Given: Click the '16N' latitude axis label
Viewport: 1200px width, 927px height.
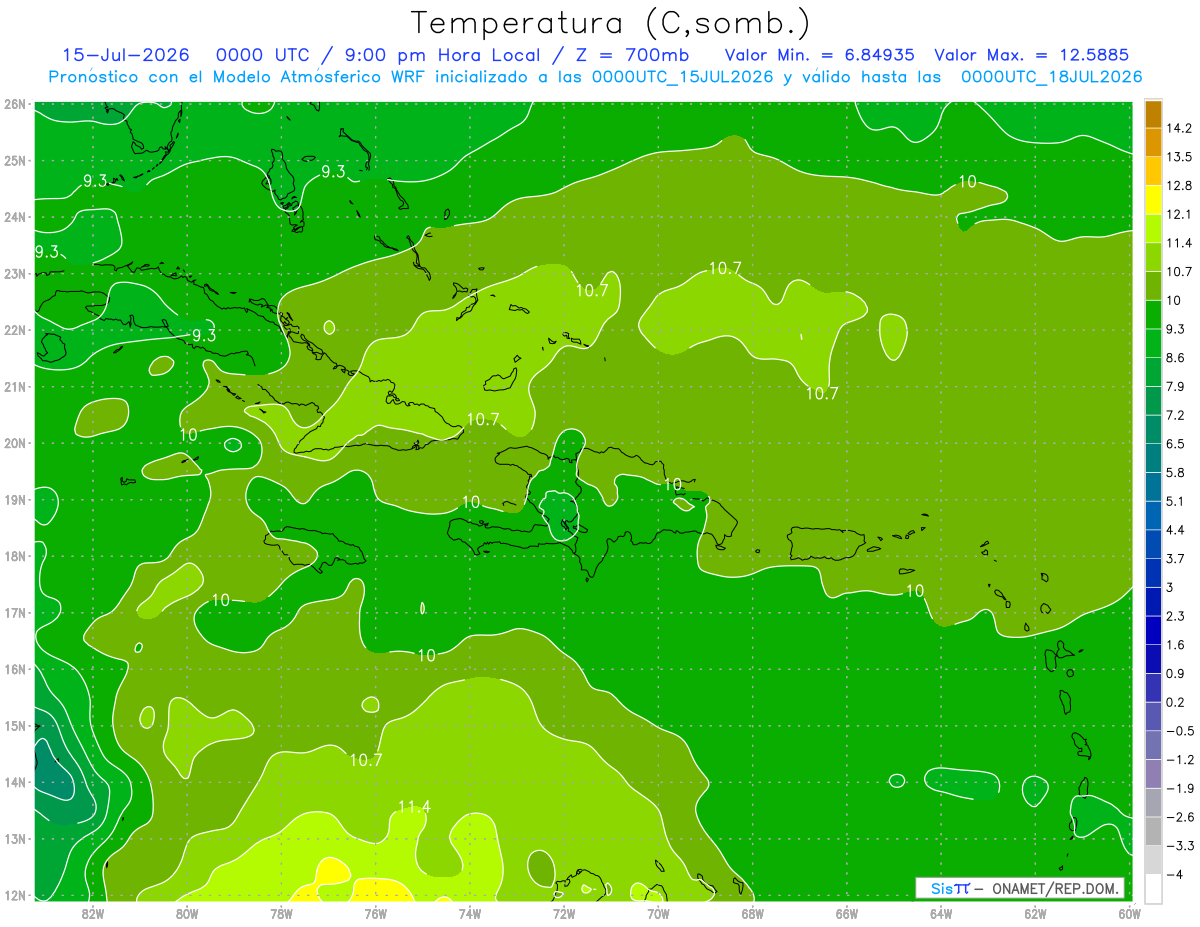Looking at the screenshot, I should click(15, 669).
